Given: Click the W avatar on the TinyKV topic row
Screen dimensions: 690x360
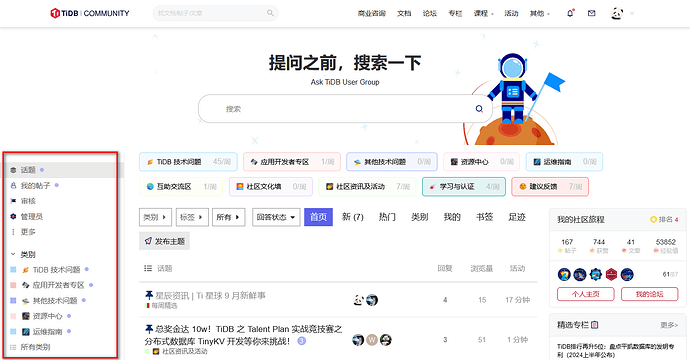Looking at the screenshot, I should (372, 340).
